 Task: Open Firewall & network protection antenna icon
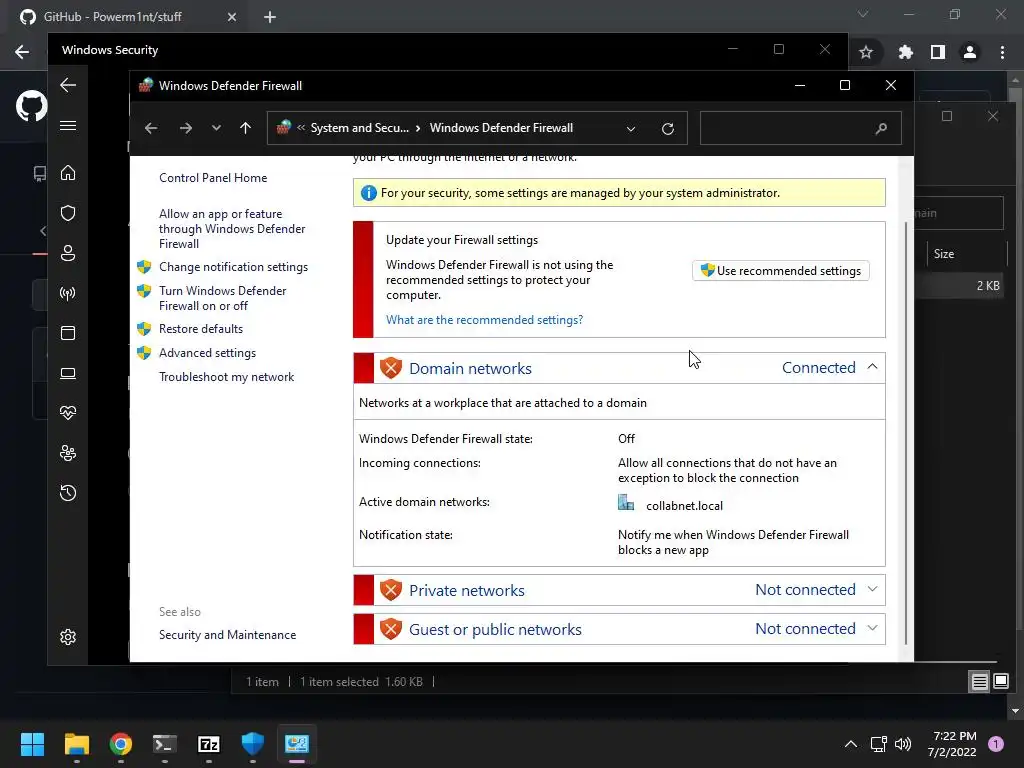click(68, 293)
